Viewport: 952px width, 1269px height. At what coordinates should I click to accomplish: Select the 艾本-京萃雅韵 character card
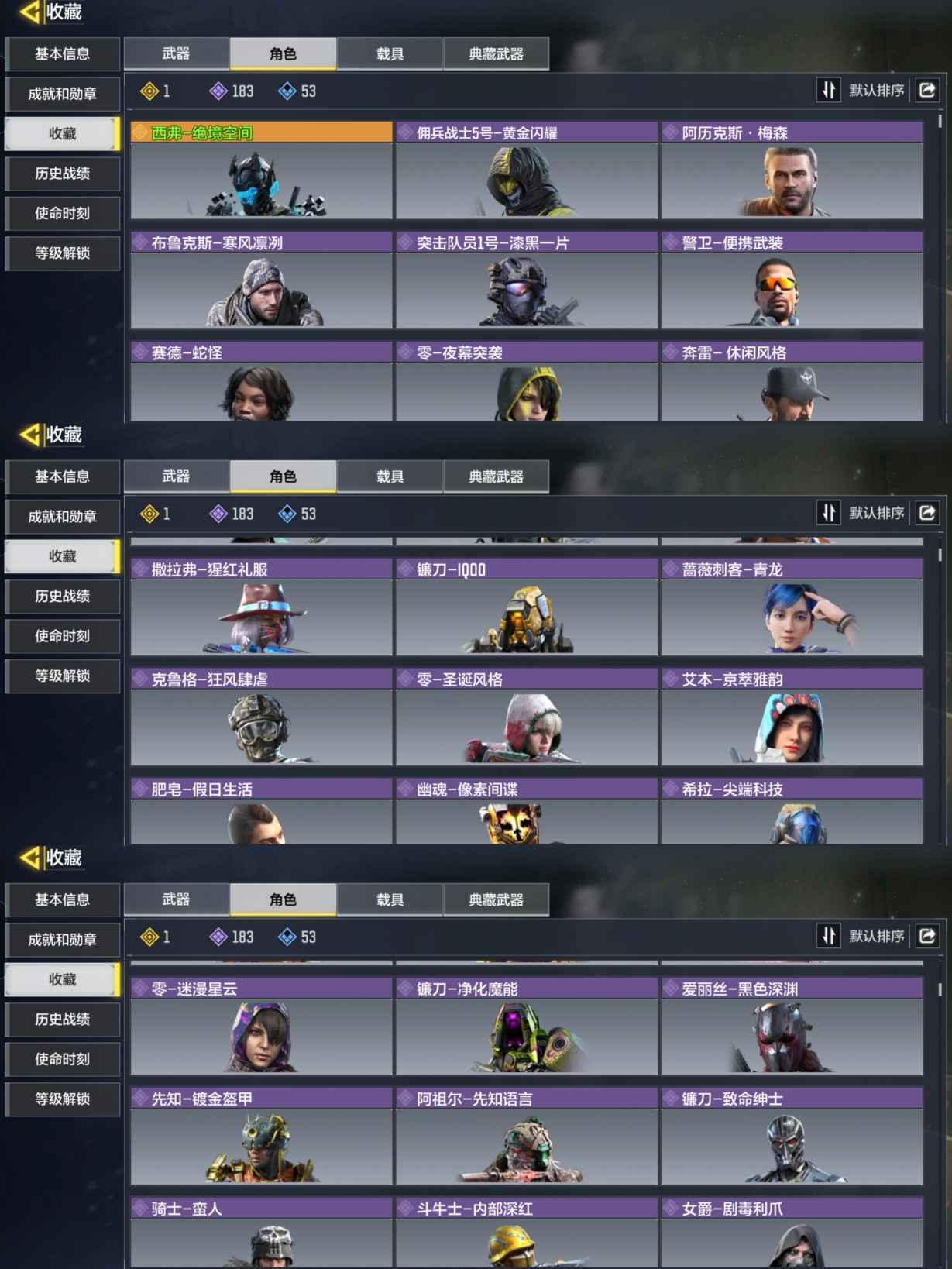tap(792, 717)
